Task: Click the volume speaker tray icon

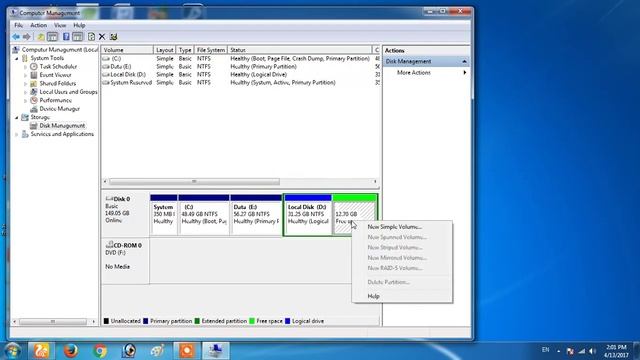Action: 592,351
